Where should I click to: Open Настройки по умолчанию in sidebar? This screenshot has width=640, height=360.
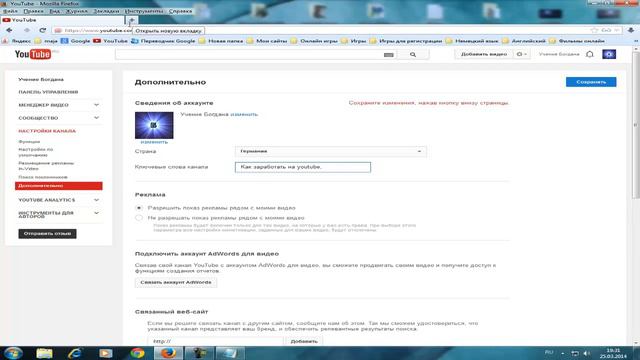(x=36, y=152)
